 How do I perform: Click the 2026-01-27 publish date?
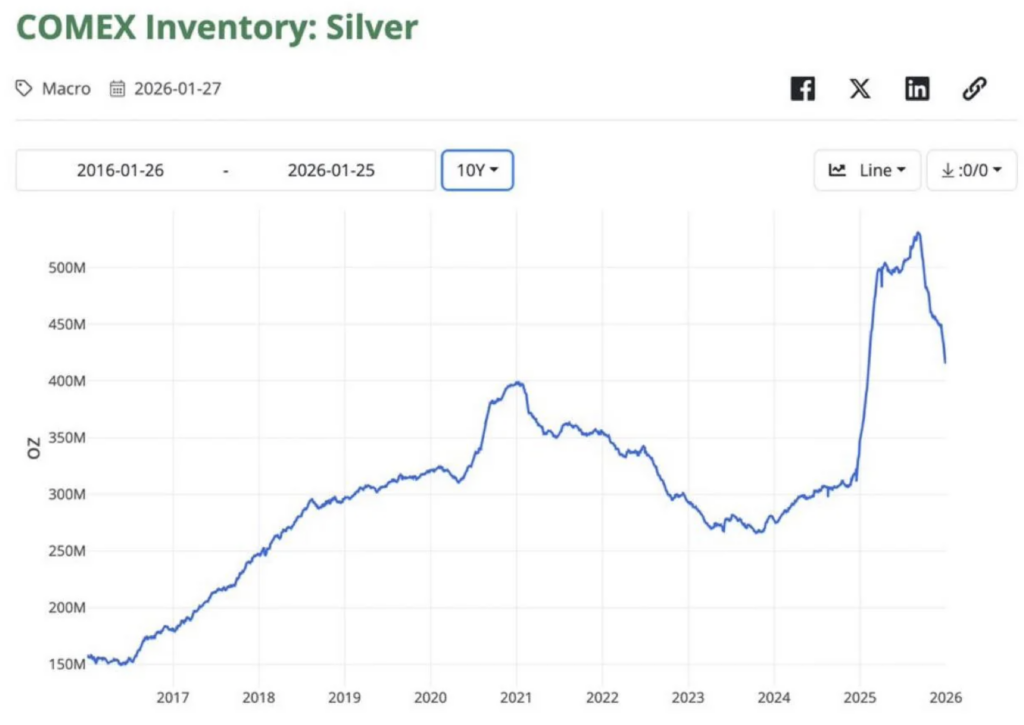click(x=176, y=88)
